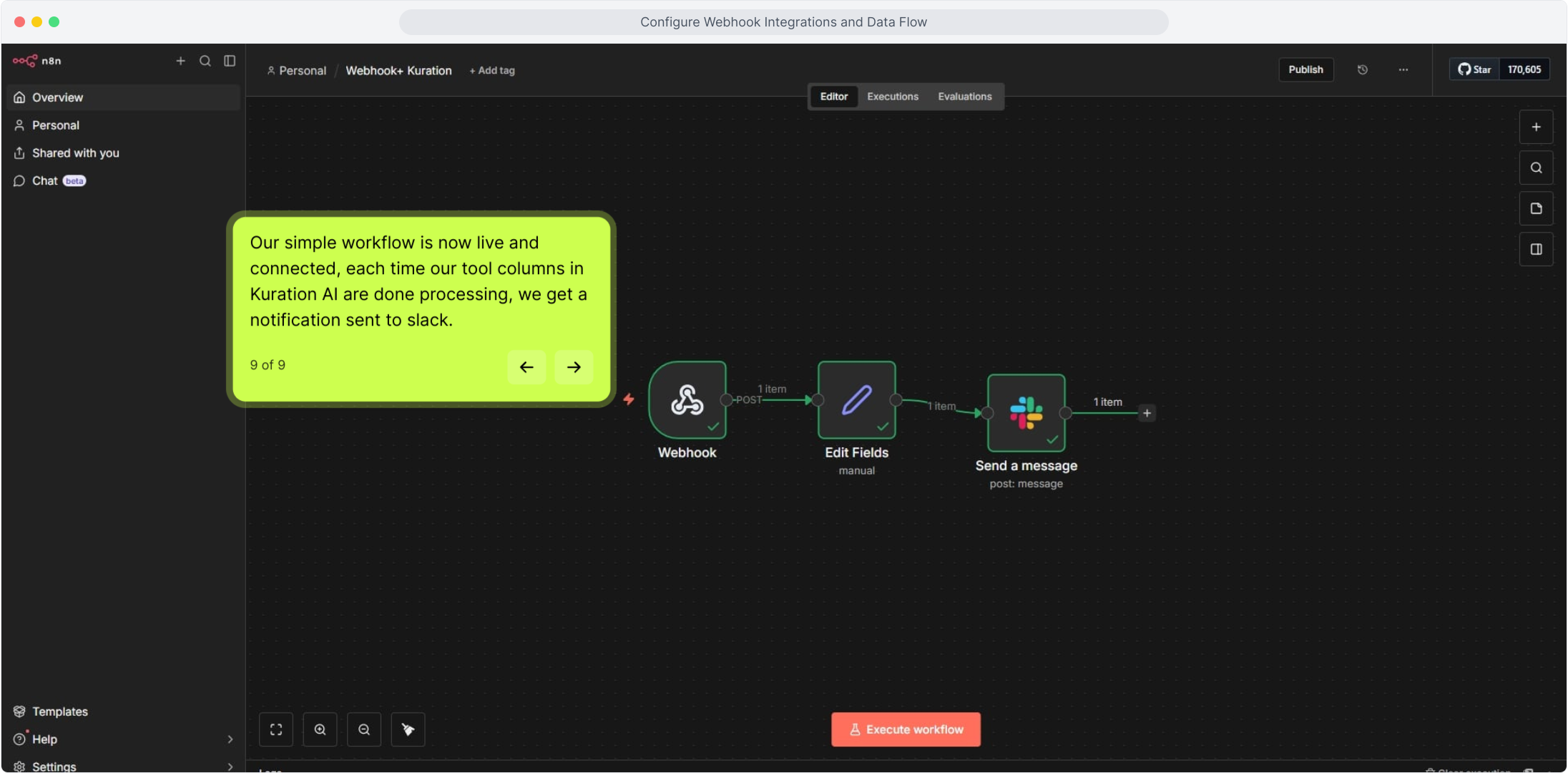Click Execute workflow button
Viewport: 1568px width, 773px height.
pyautogui.click(x=906, y=730)
